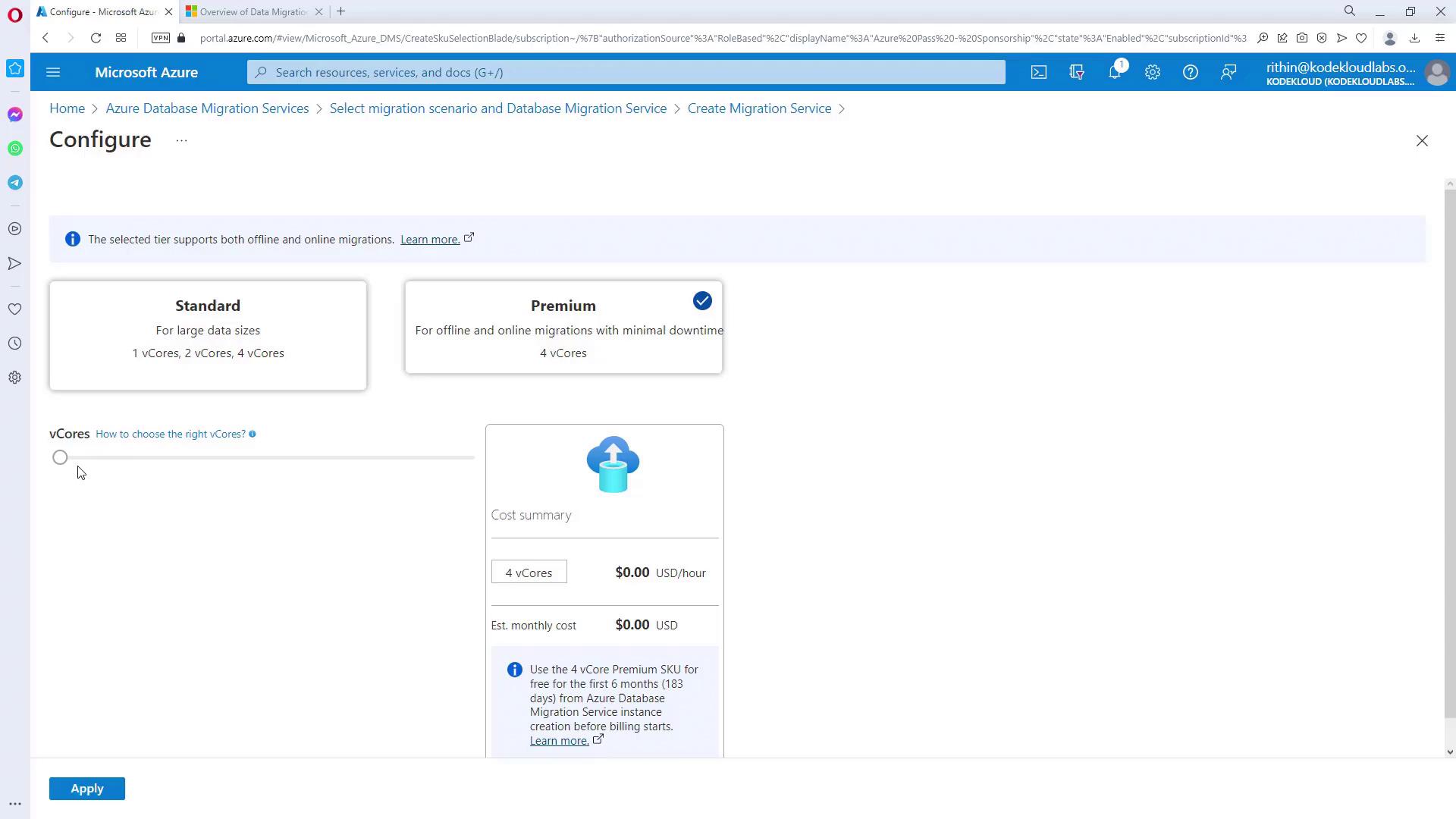Go to Azure Database Migration Services breadcrumb
The image size is (1456, 819).
coord(207,108)
